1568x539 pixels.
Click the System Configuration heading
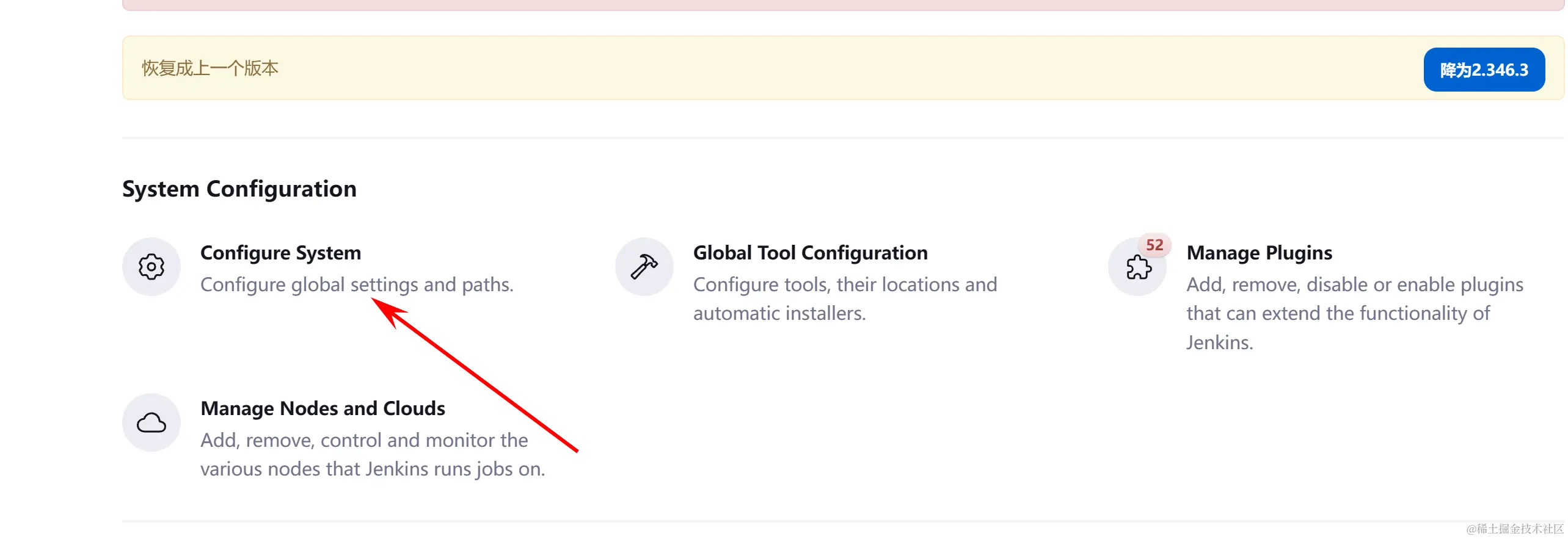pyautogui.click(x=239, y=189)
